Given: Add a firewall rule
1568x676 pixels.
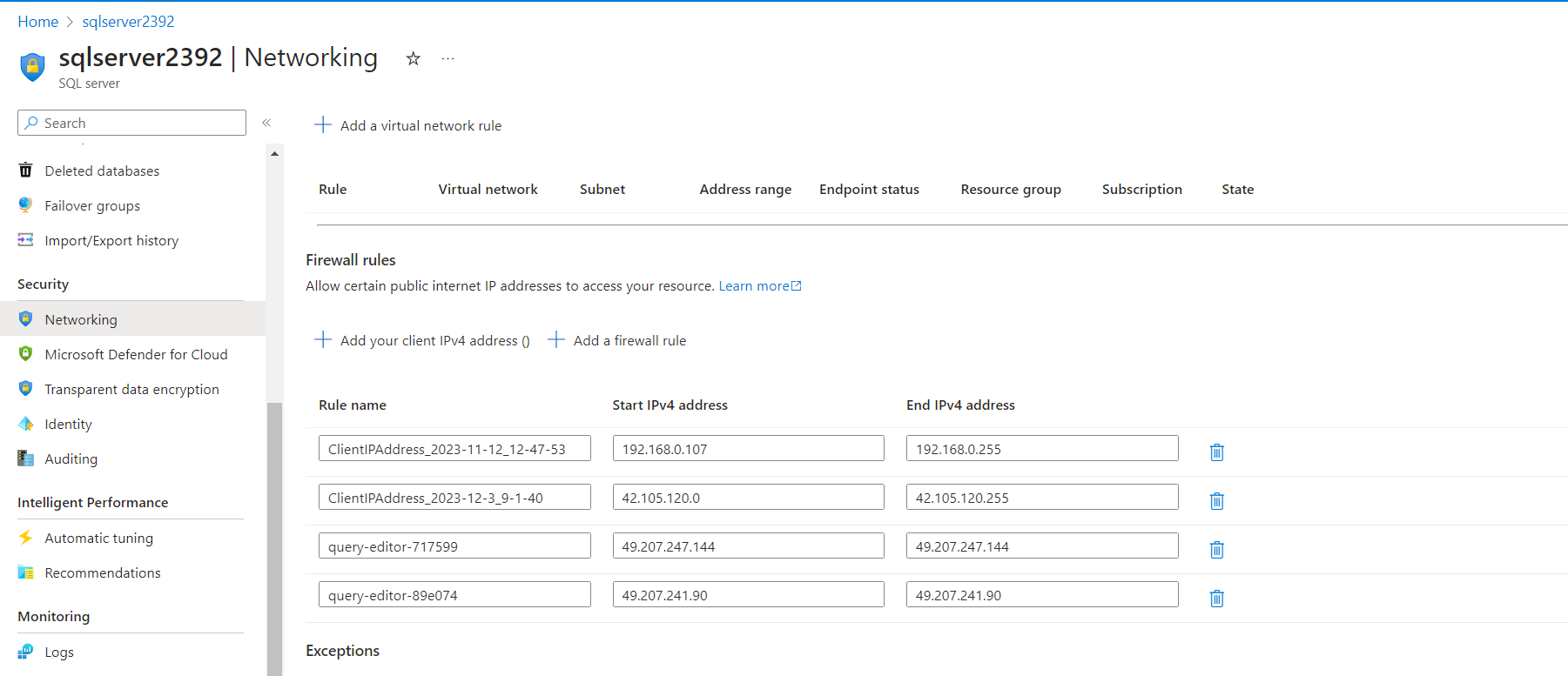Looking at the screenshot, I should tap(617, 340).
